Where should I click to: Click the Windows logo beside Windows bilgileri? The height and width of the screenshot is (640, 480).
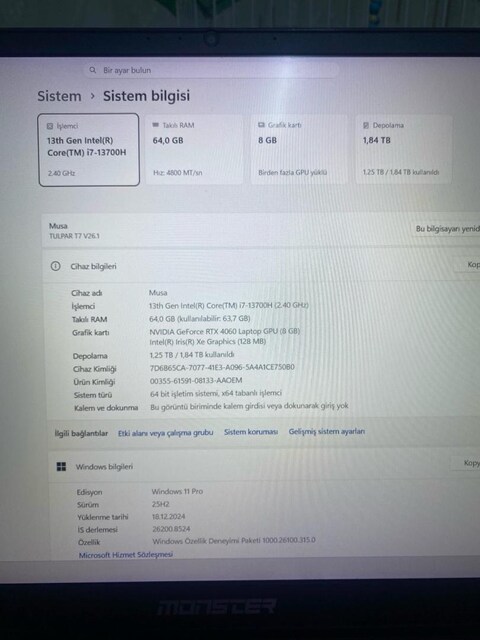pyautogui.click(x=61, y=467)
